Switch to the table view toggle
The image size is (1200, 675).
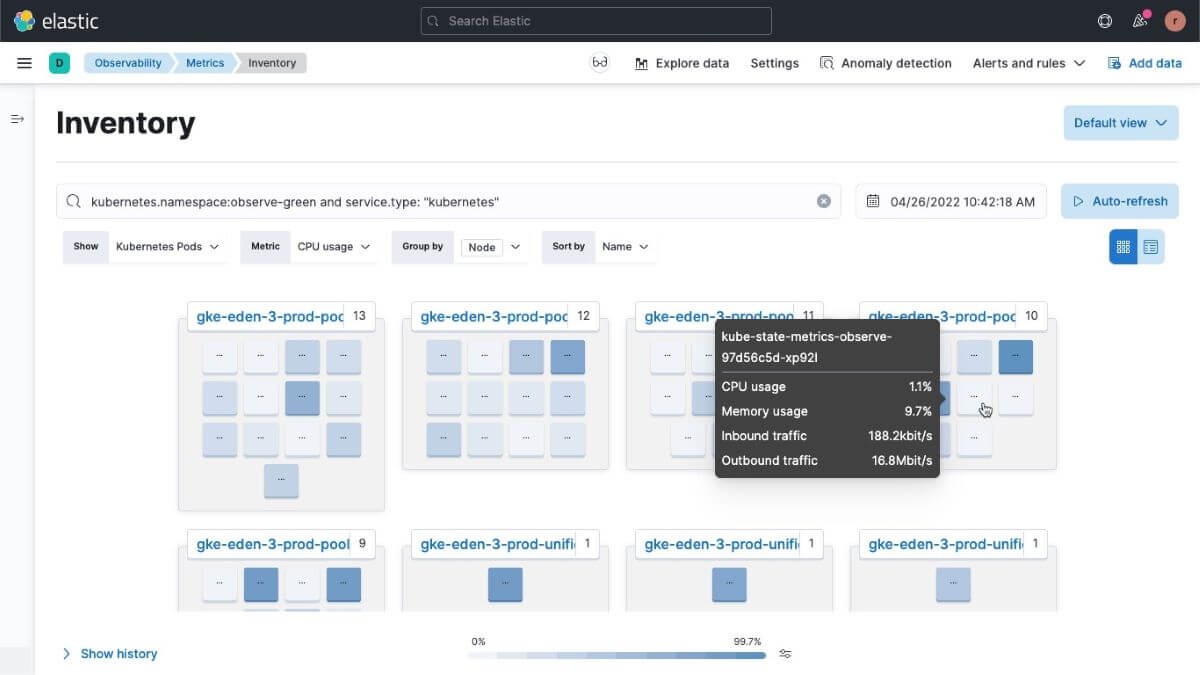coord(1151,245)
